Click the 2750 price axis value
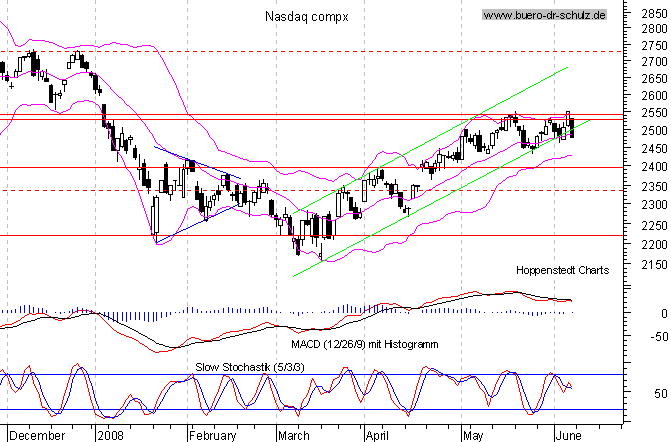Viewport: 671px width, 442px height. [654, 46]
